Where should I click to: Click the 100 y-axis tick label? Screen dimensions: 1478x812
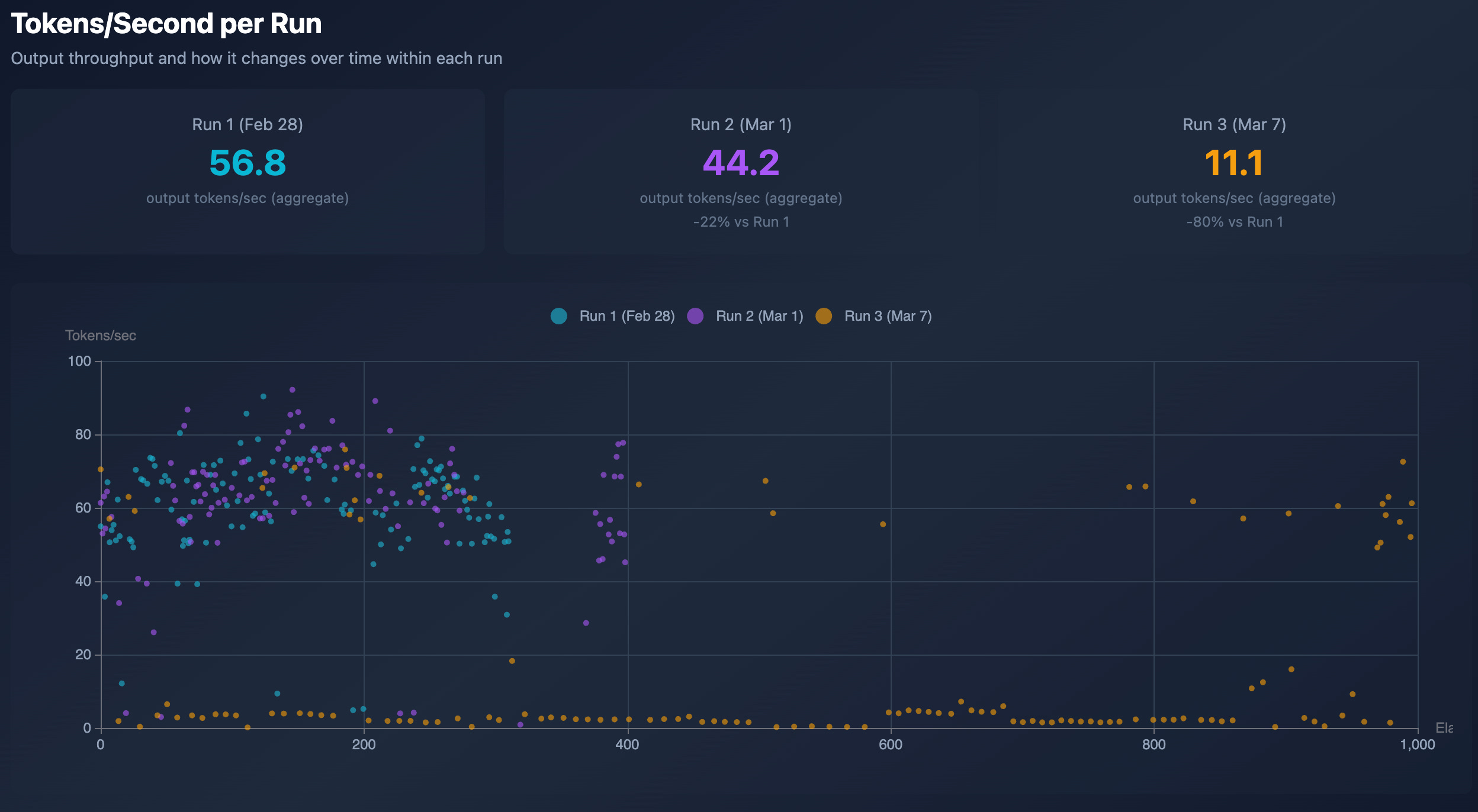[79, 361]
